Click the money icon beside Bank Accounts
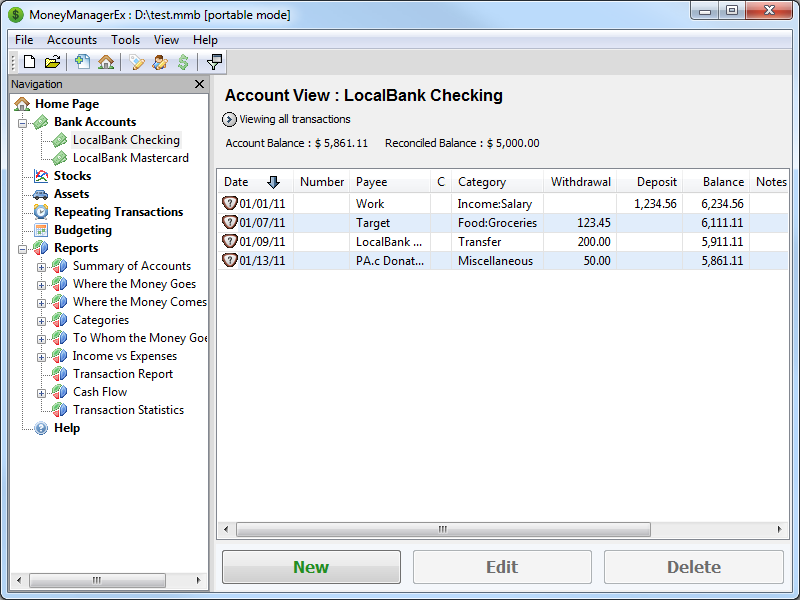 coord(41,122)
